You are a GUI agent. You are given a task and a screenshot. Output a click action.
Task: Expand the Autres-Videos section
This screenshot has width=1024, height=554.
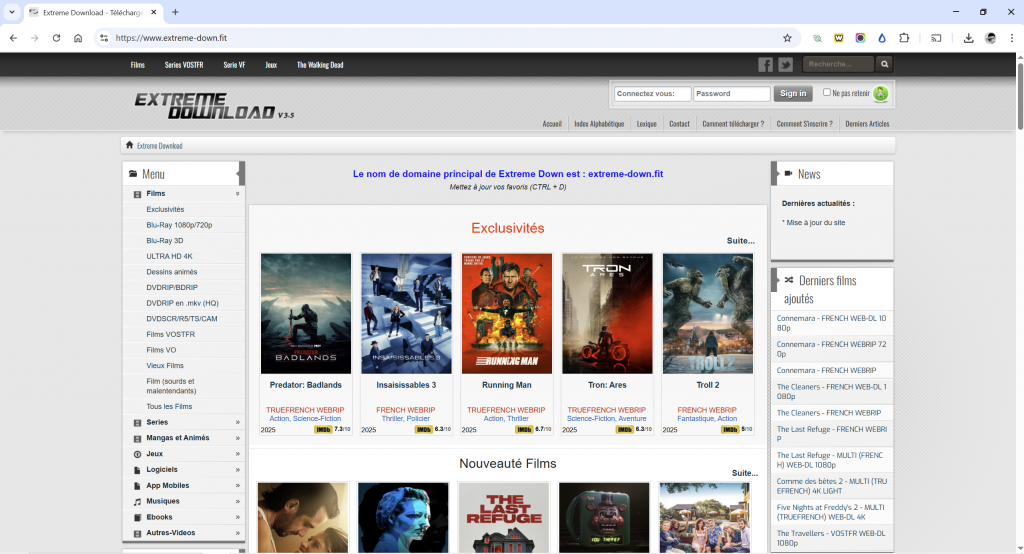tap(238, 533)
